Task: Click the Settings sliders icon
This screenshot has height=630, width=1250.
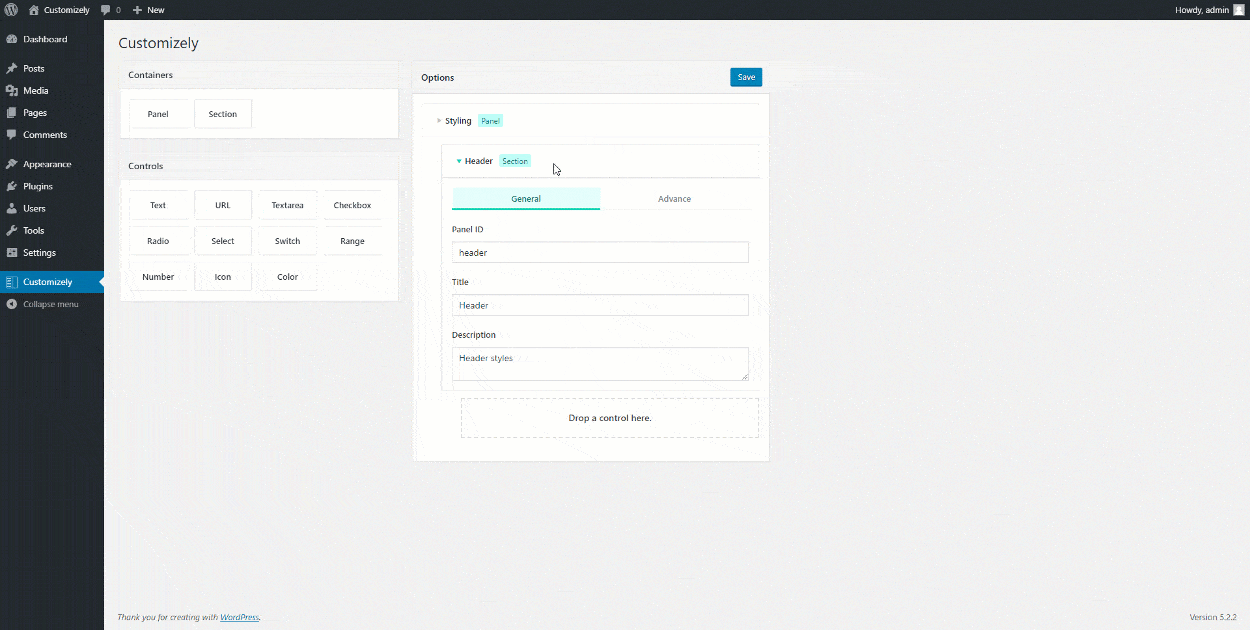Action: [x=11, y=252]
